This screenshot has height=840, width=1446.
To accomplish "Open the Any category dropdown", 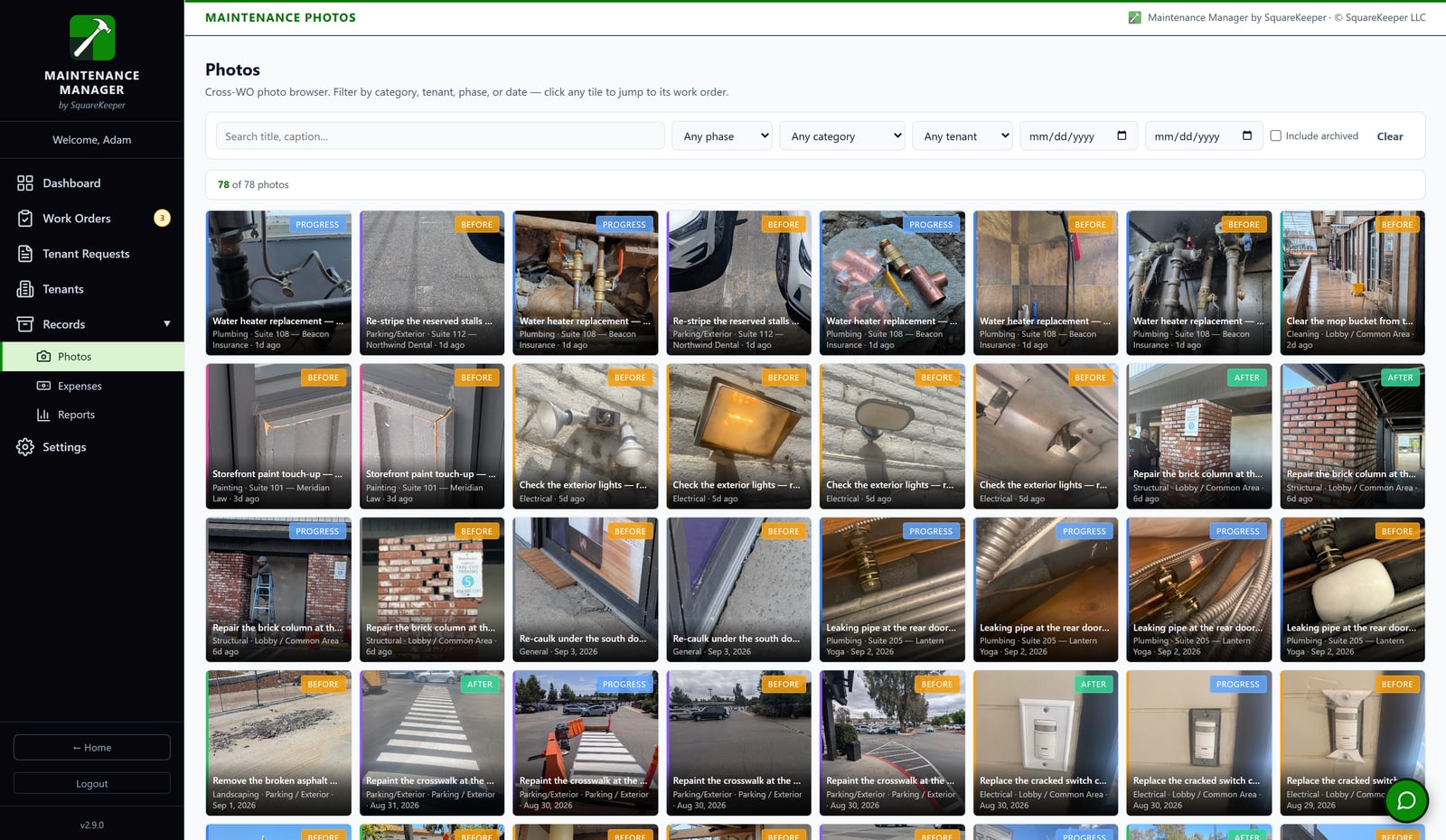I will point(842,136).
